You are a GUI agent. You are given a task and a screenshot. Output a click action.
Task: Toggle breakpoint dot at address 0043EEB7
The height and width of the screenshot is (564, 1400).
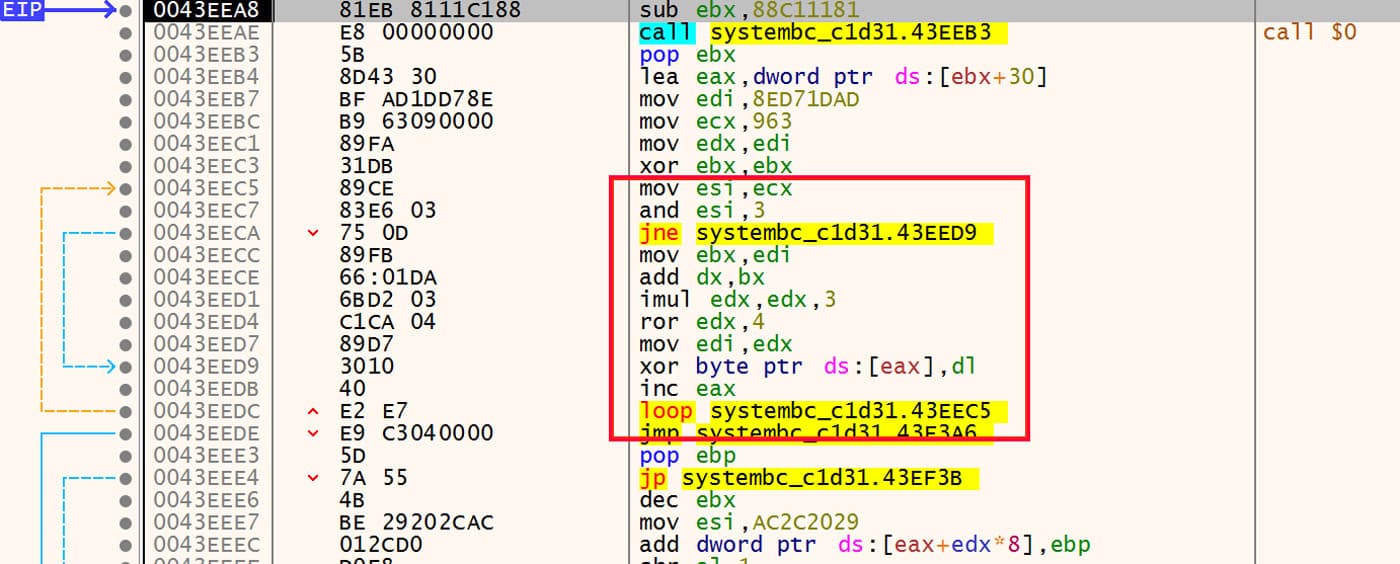coord(125,99)
